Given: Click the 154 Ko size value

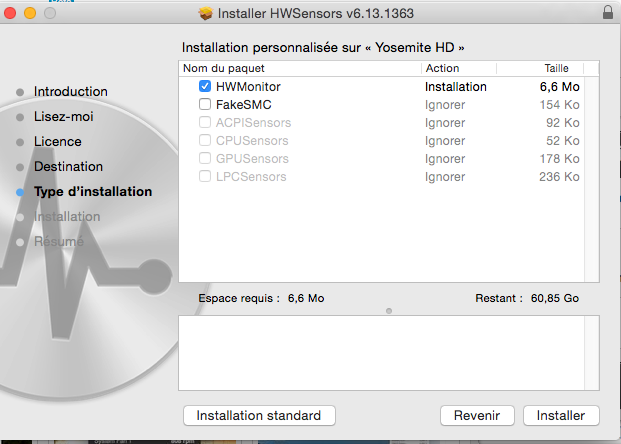Looking at the screenshot, I should [559, 105].
